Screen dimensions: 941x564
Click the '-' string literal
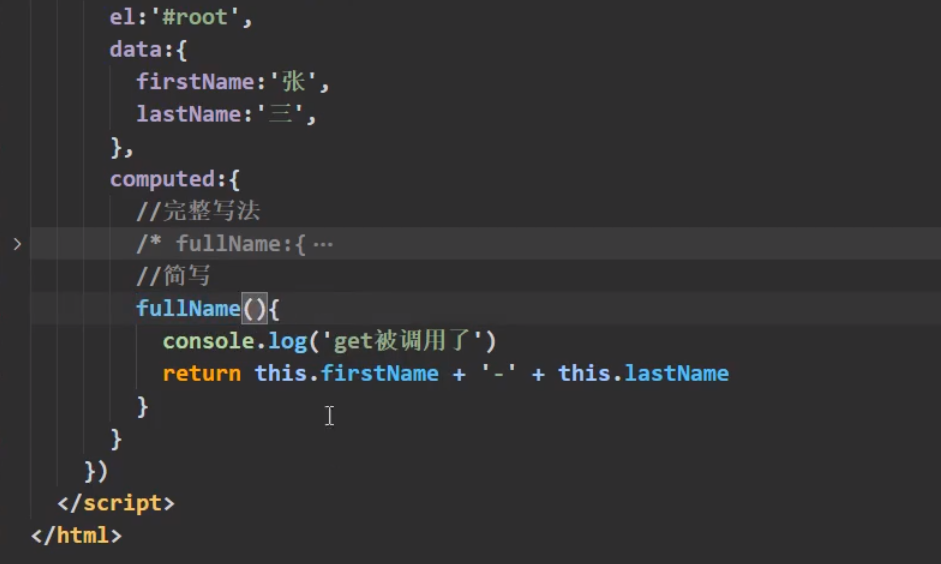tap(498, 373)
